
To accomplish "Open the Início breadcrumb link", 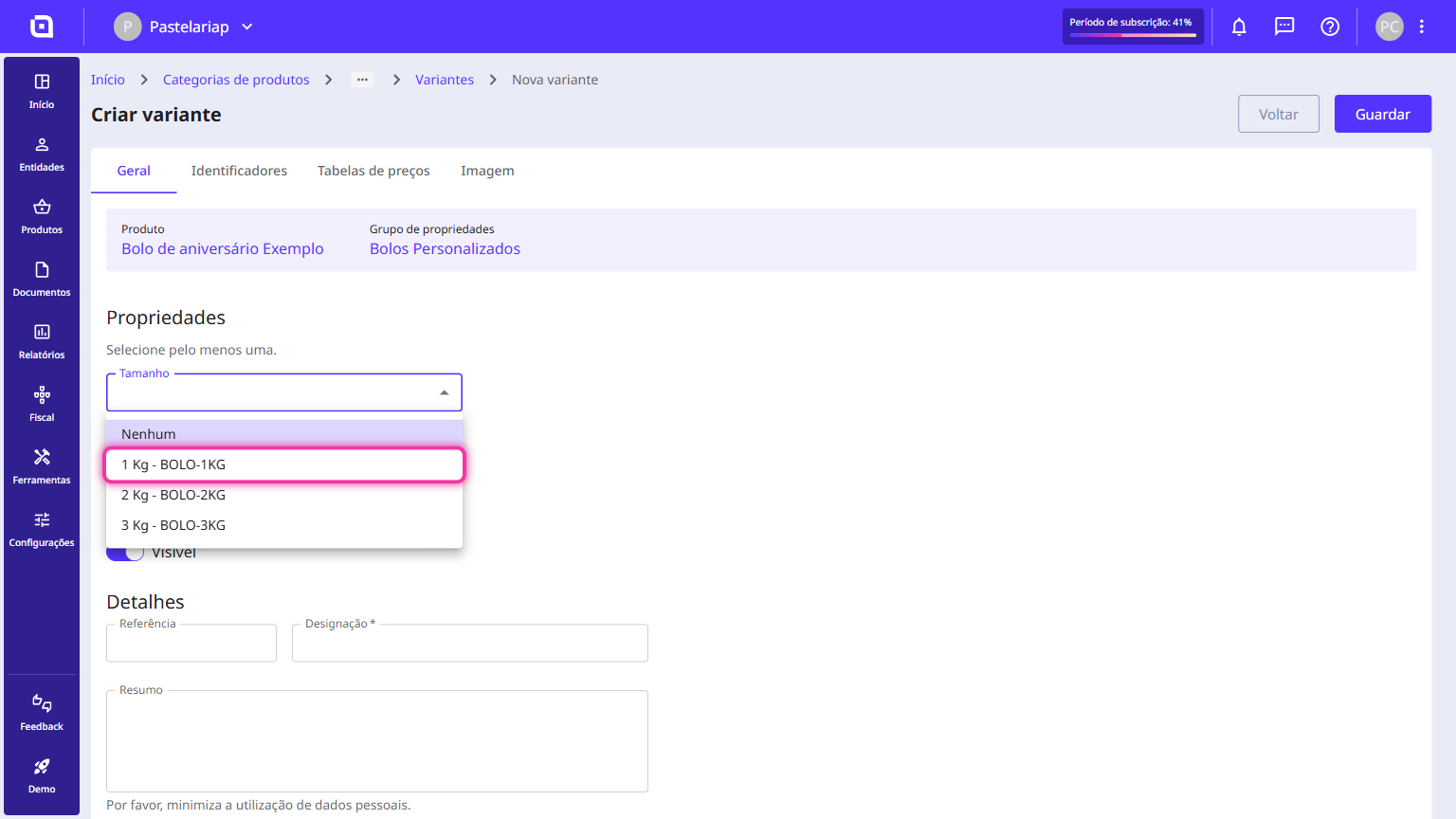I will (x=108, y=80).
